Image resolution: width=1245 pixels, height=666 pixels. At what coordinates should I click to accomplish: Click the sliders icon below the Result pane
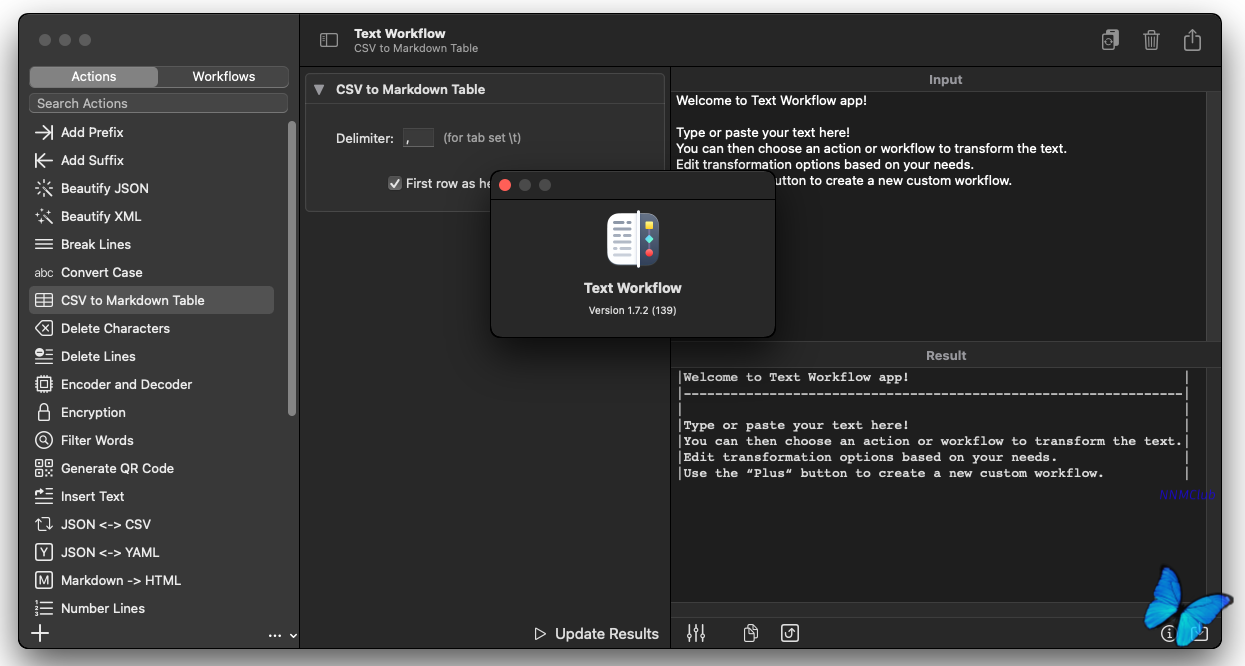[x=696, y=633]
